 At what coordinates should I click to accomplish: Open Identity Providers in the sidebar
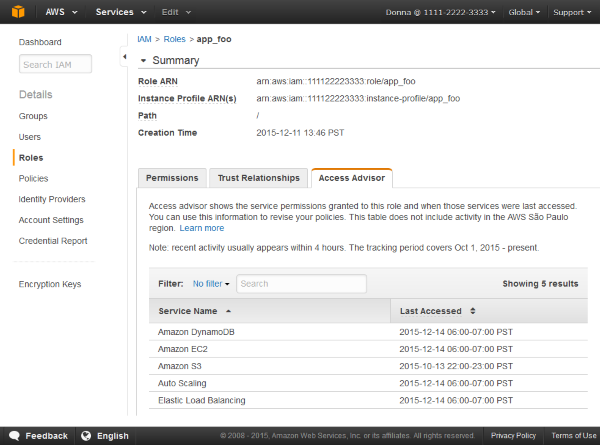click(x=52, y=199)
